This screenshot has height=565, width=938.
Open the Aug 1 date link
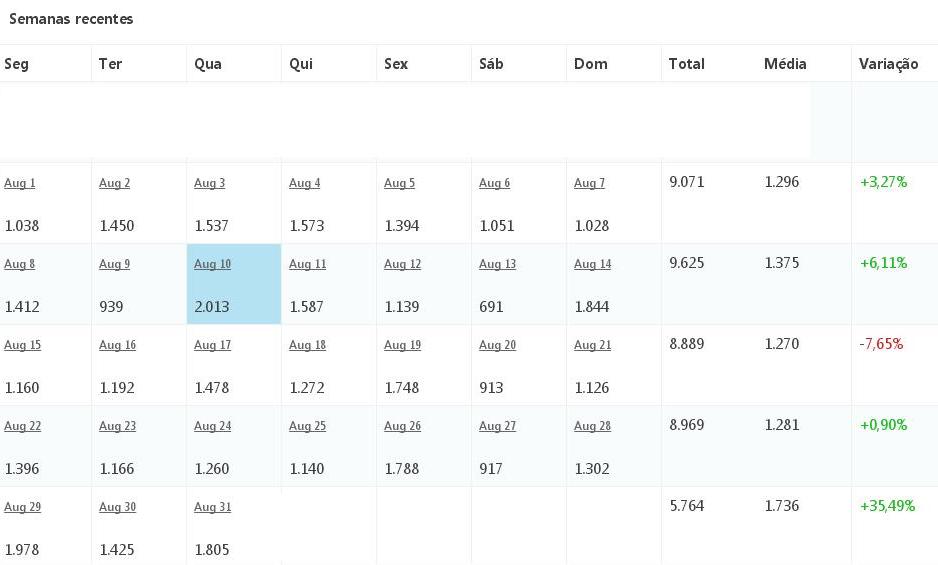point(20,183)
